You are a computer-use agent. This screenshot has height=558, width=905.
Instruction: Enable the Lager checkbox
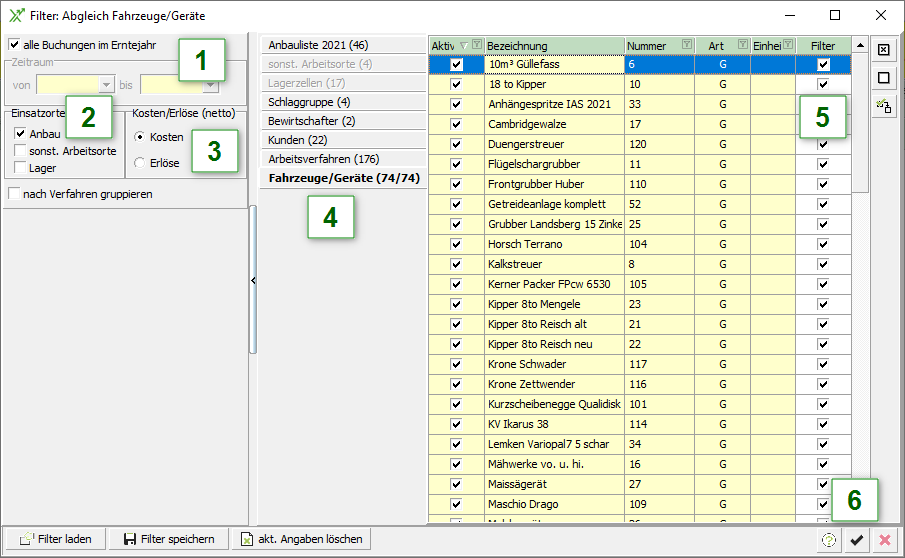click(20, 168)
